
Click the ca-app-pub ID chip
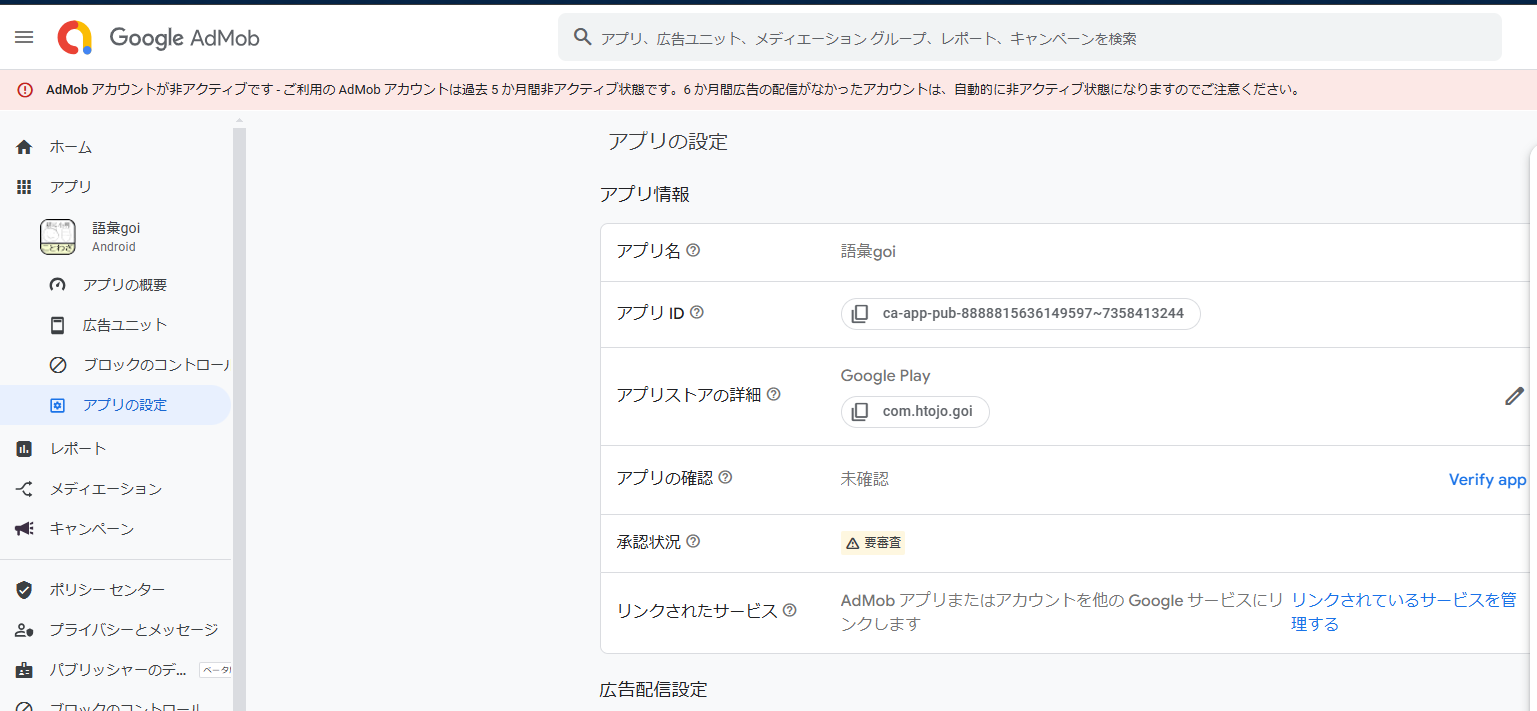[x=1020, y=314]
